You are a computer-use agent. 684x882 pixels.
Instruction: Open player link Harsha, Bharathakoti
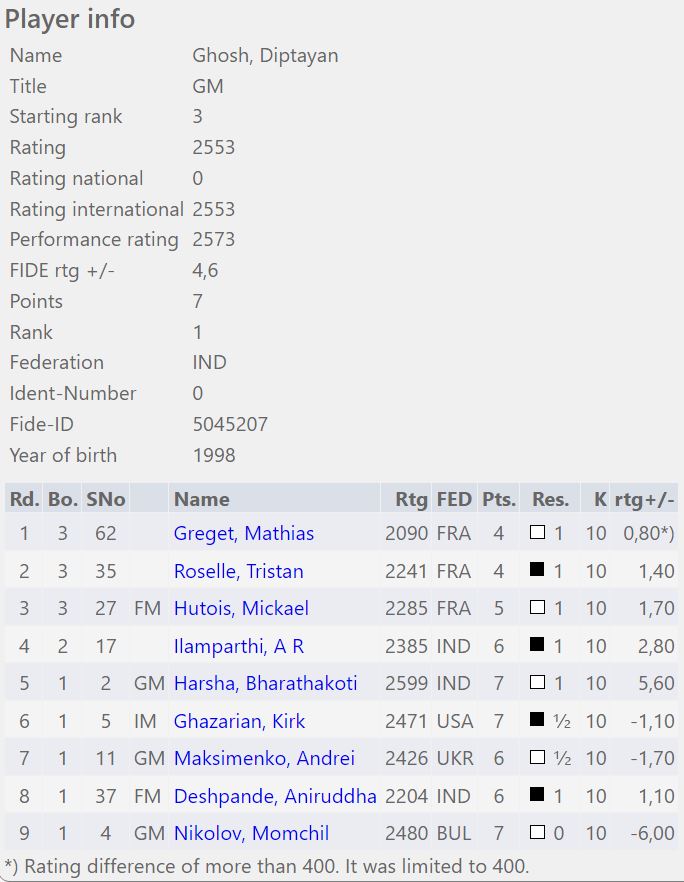coord(266,683)
